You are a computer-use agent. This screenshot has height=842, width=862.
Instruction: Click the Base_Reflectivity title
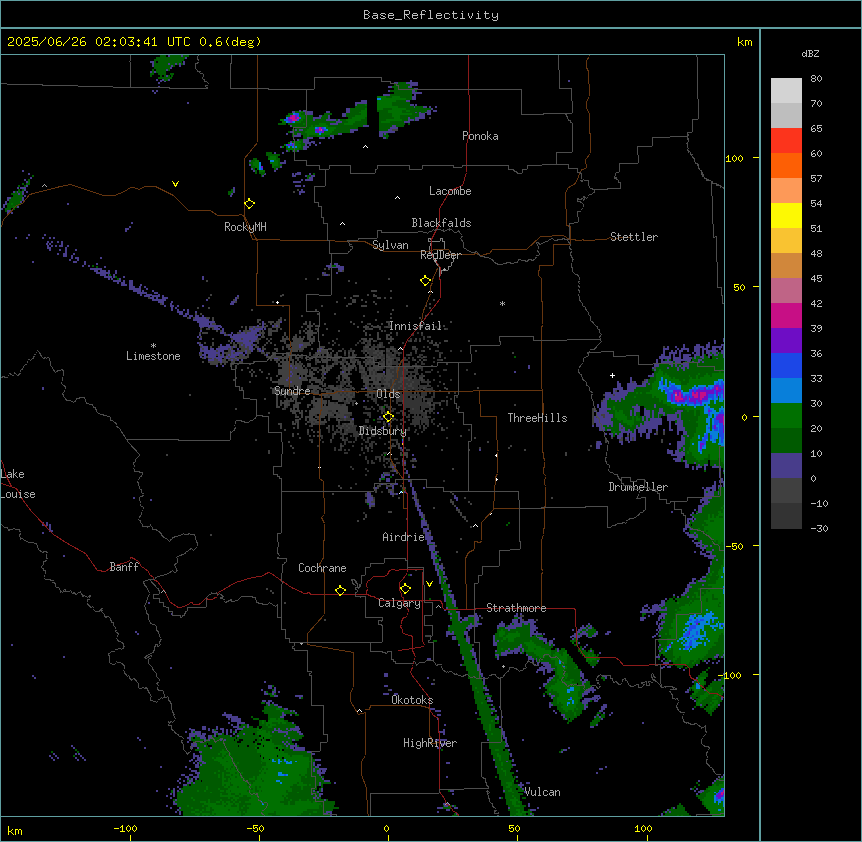coord(431,15)
